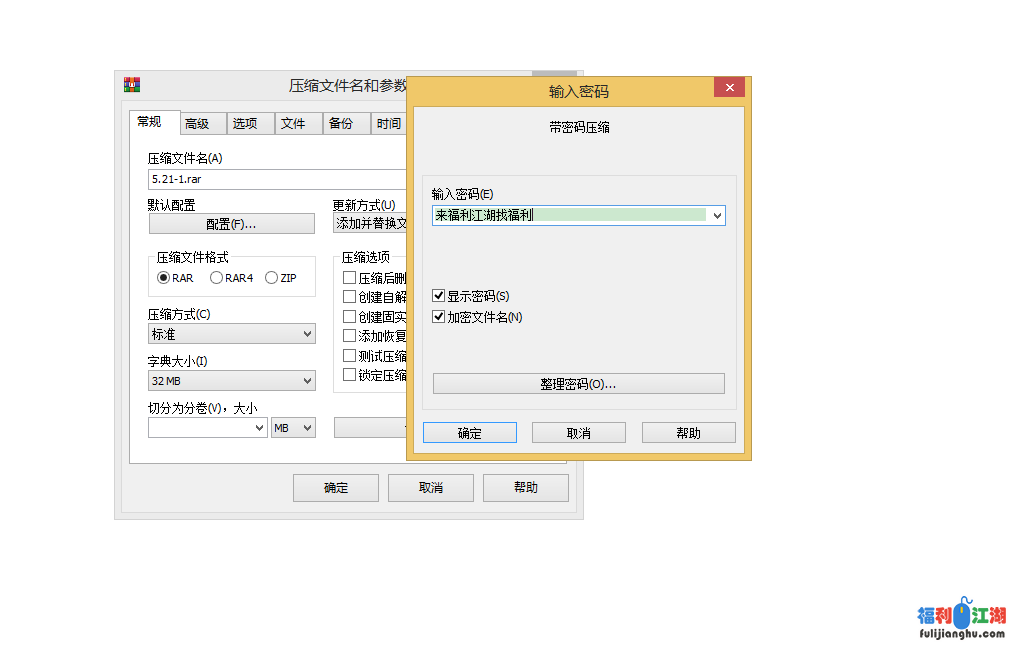Switch to the 高级 tab
Viewport: 1017px width, 649px height.
(197, 124)
